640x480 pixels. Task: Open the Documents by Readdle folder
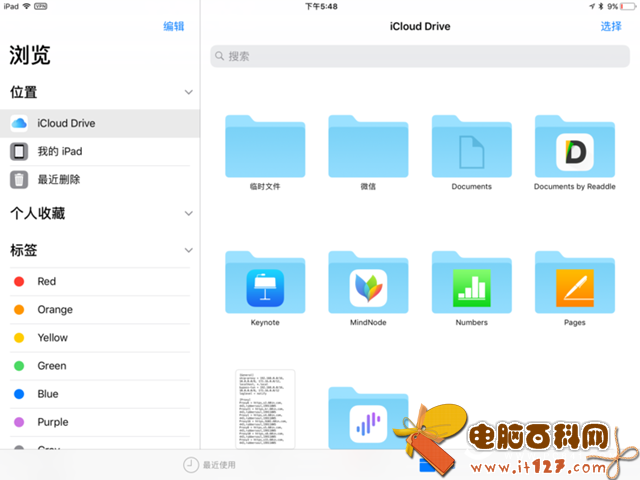(575, 146)
